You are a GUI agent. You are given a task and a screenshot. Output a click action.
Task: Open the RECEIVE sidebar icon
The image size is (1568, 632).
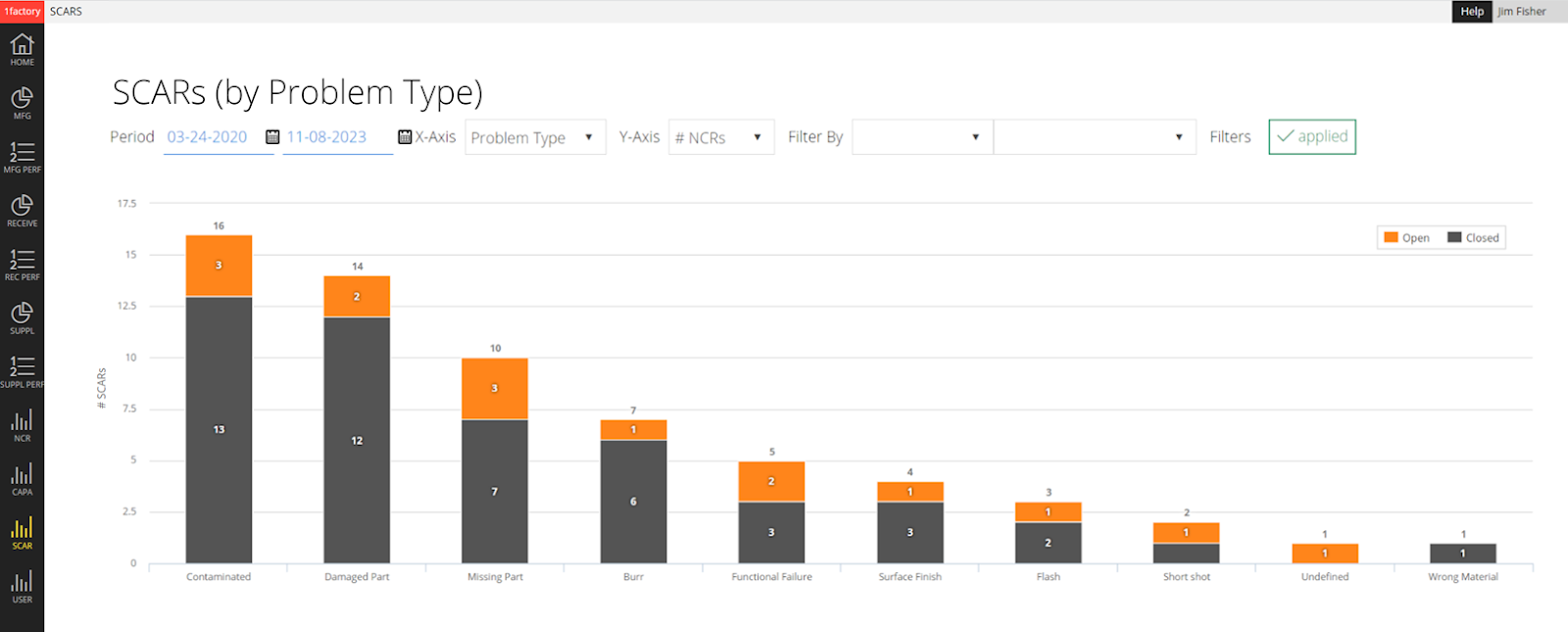tap(22, 211)
